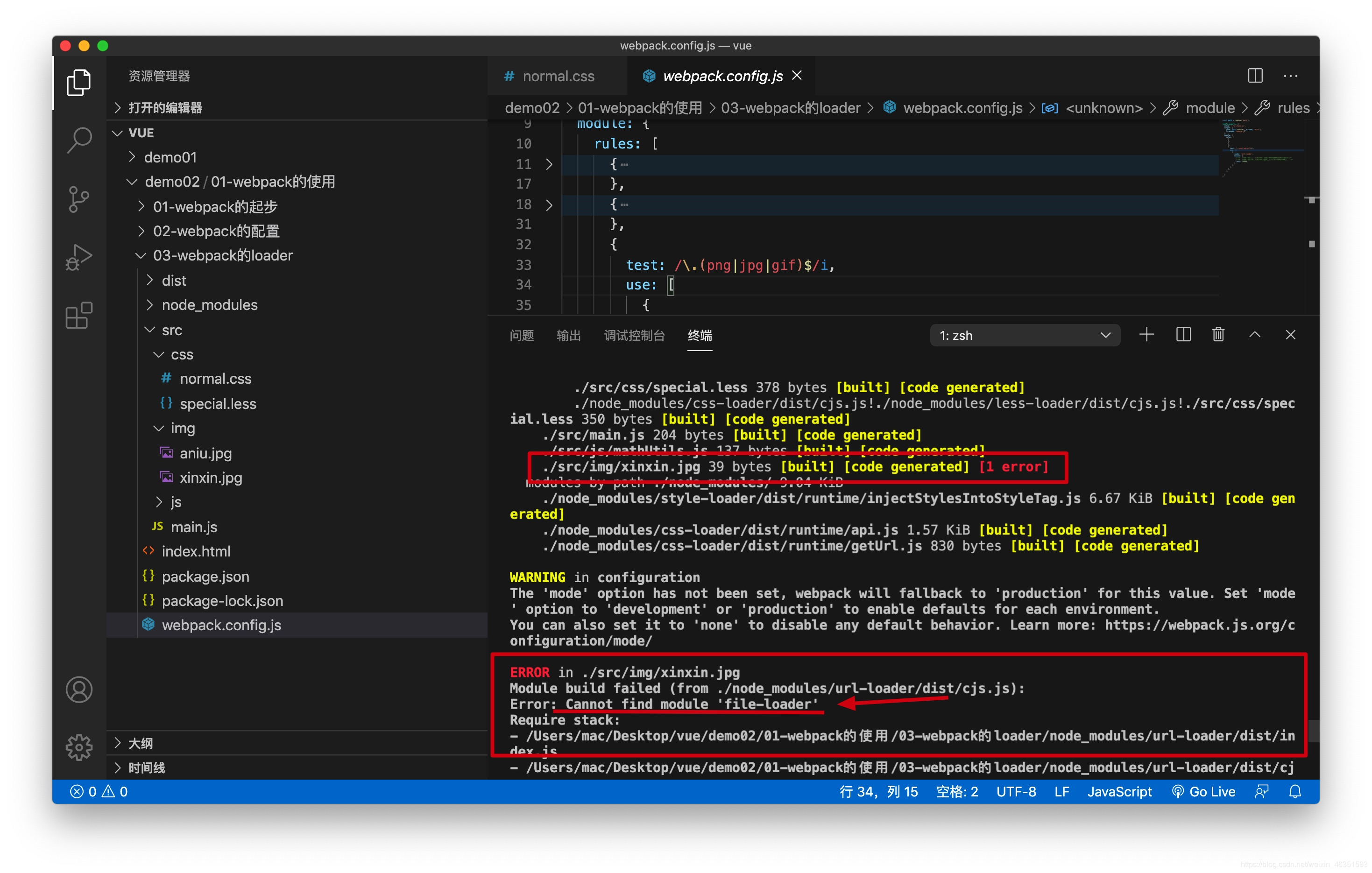This screenshot has height=873, width=1372.
Task: Collapse the VUE workspace folder
Action: 297,133
